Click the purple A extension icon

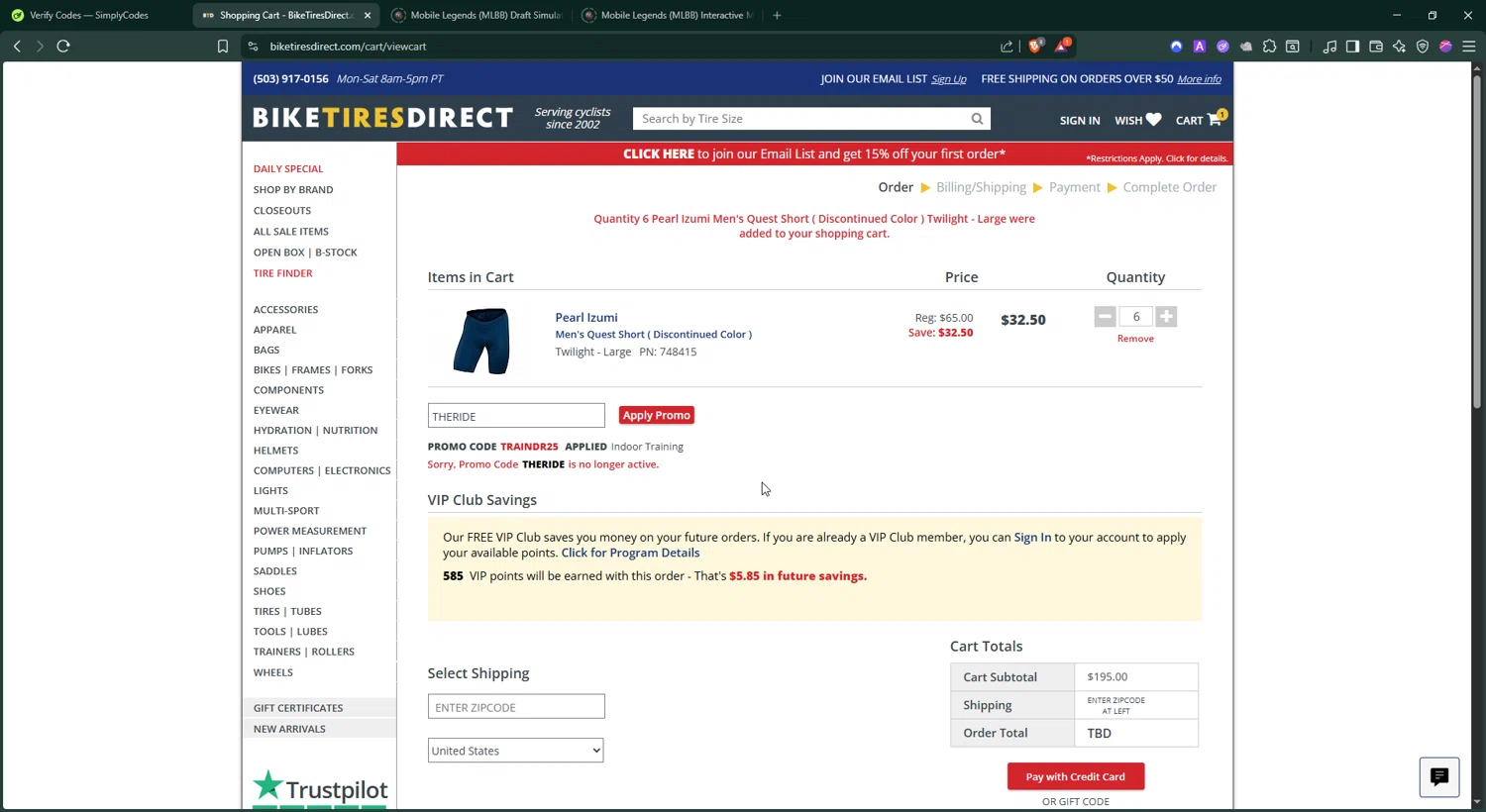pos(1200,47)
